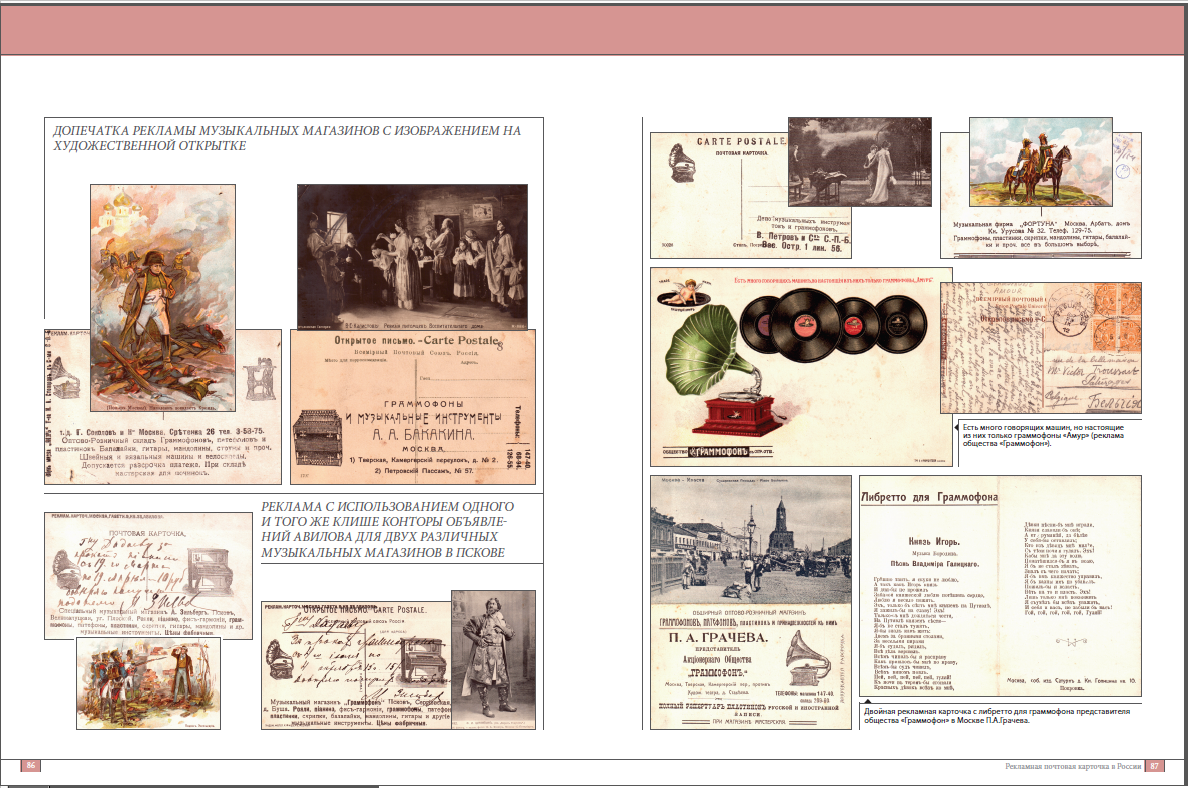The height and width of the screenshot is (788, 1188).
Task: Click the handwritten Задебергъ Псков postcard with piano
Action: [148, 576]
